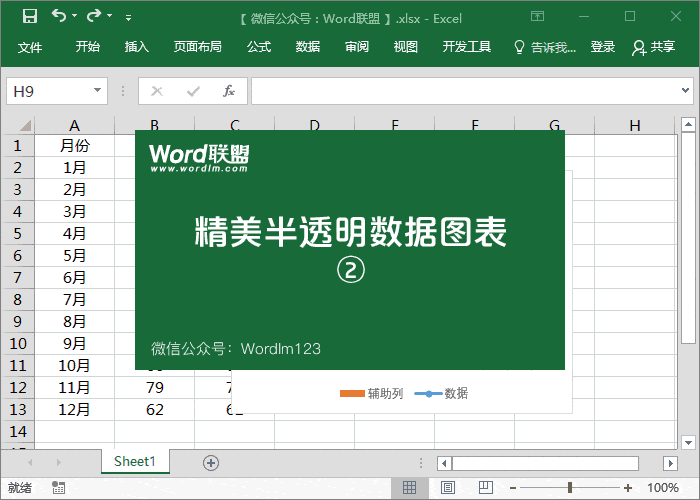Click the zoom in plus button
Viewport: 700px width, 500px height.
click(628, 488)
